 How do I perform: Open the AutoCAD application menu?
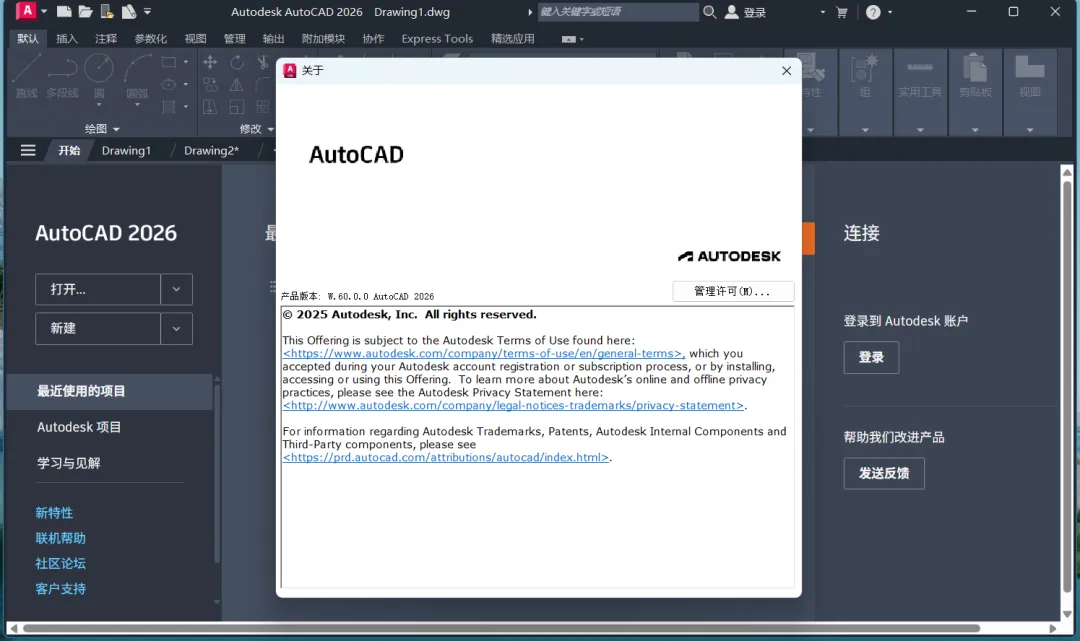click(x=25, y=11)
